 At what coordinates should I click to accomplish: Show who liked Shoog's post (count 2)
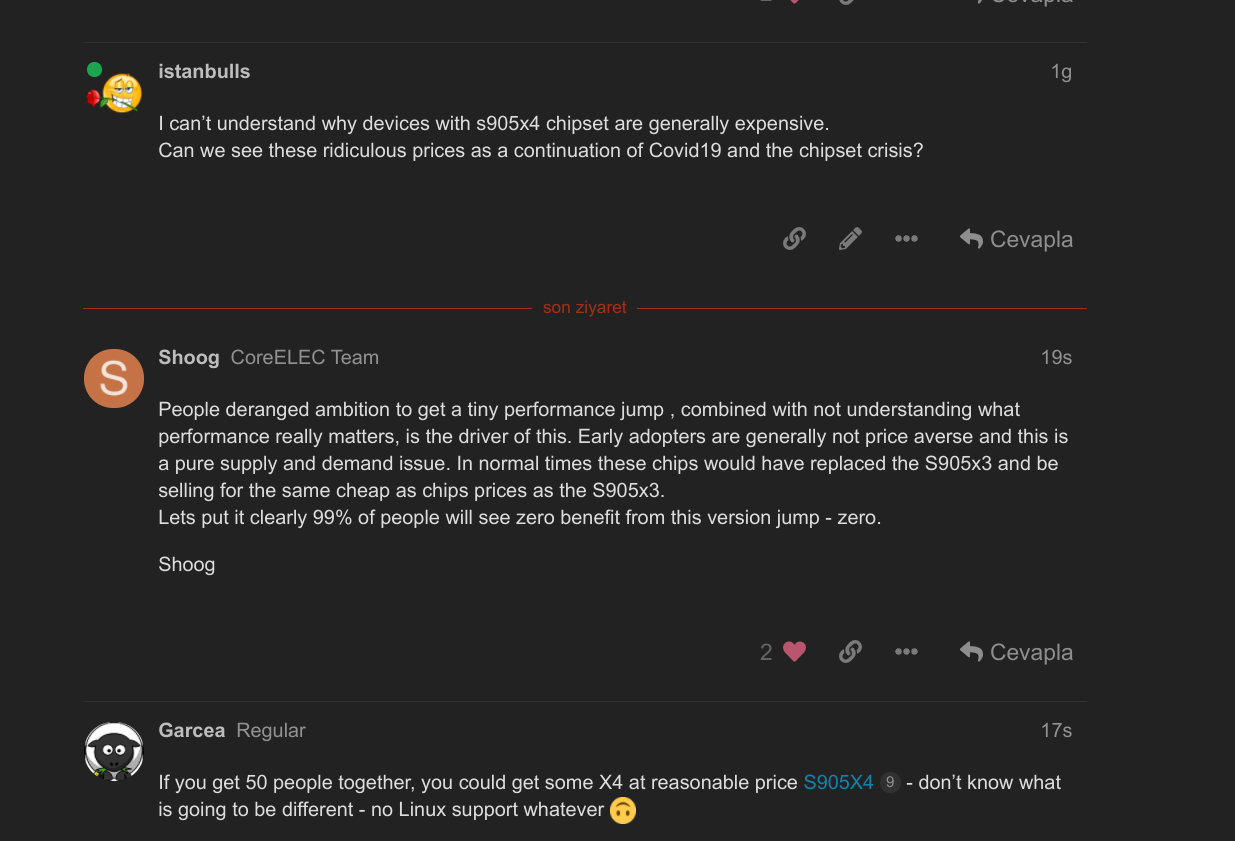[x=766, y=652]
